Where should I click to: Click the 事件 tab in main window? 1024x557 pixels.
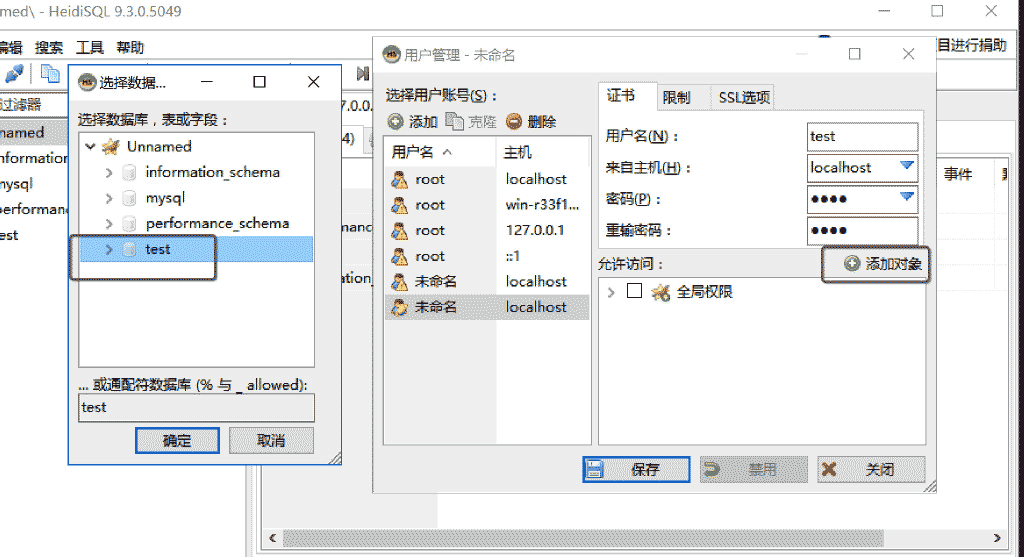[x=958, y=174]
